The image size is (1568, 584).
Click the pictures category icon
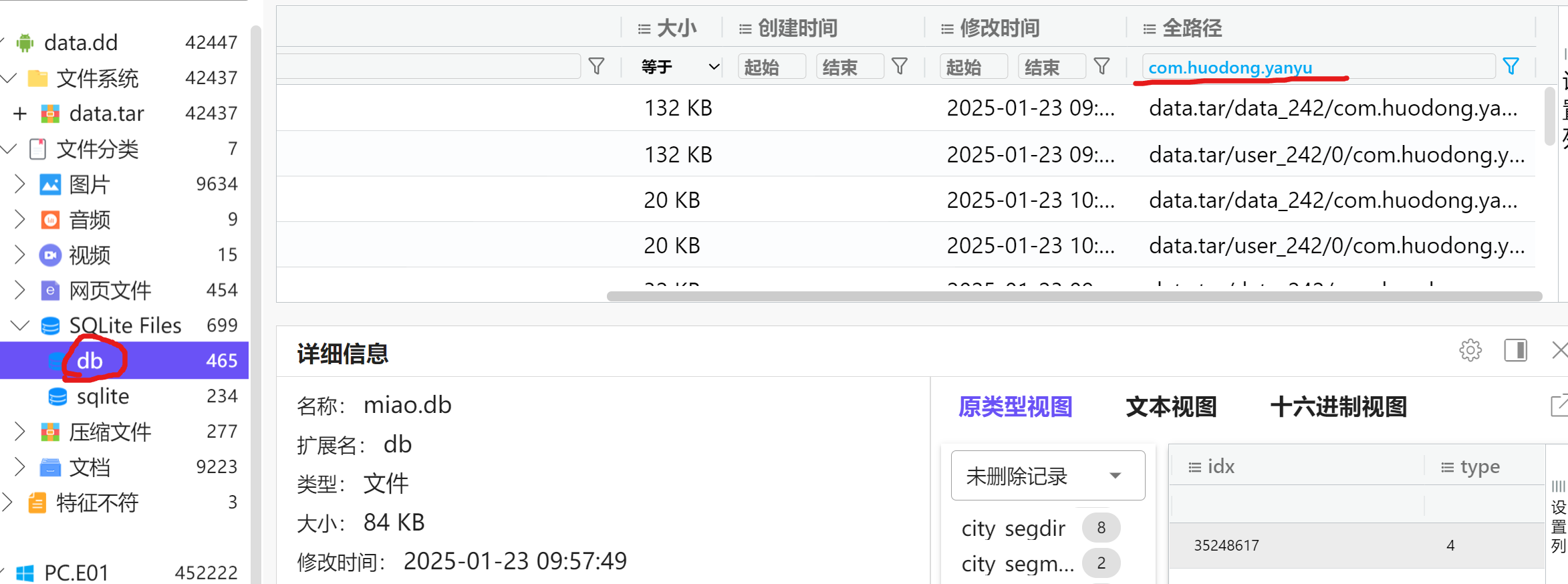[50, 184]
